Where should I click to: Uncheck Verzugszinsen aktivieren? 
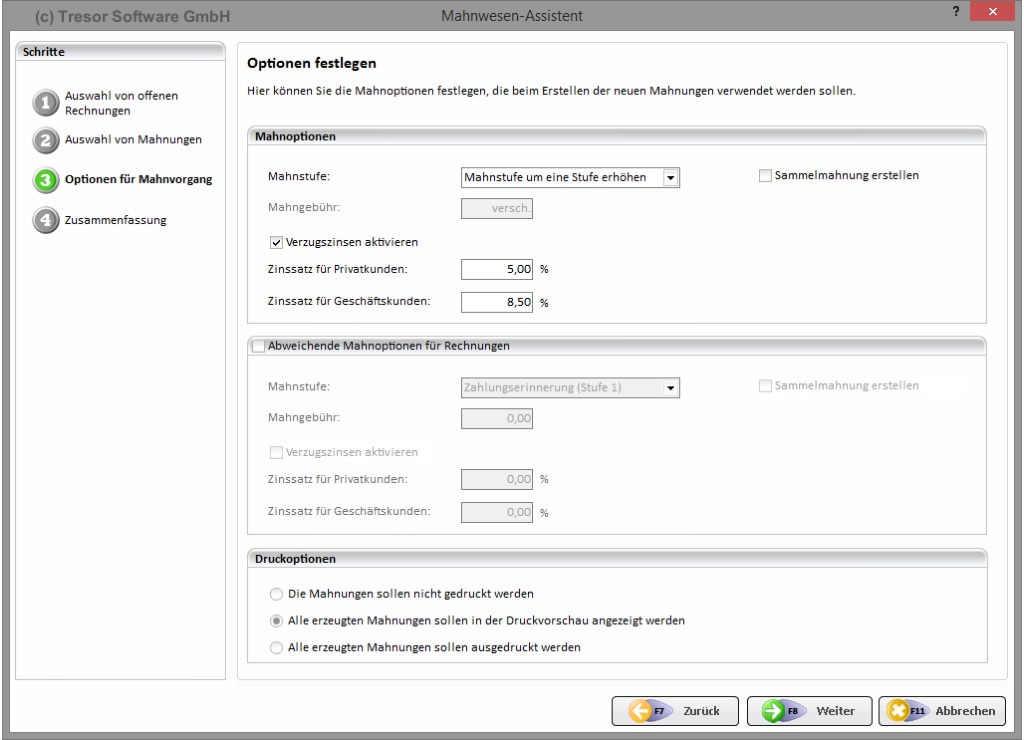(277, 241)
